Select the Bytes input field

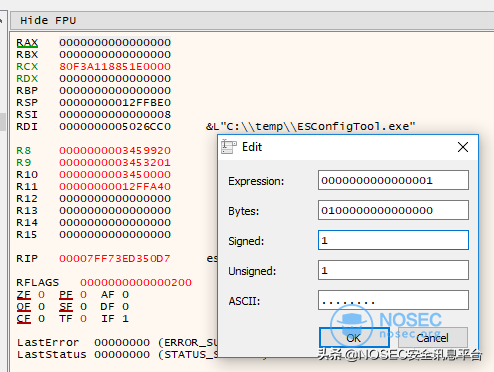(393, 210)
